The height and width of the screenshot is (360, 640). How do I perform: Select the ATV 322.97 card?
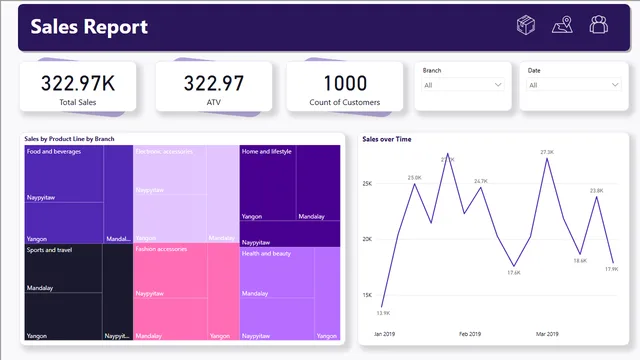point(213,87)
